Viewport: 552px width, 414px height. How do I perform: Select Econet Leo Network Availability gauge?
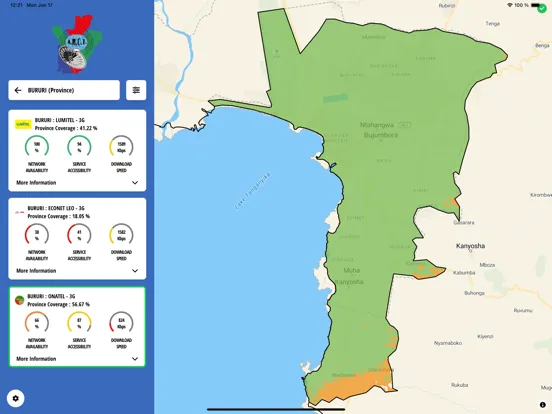point(37,234)
